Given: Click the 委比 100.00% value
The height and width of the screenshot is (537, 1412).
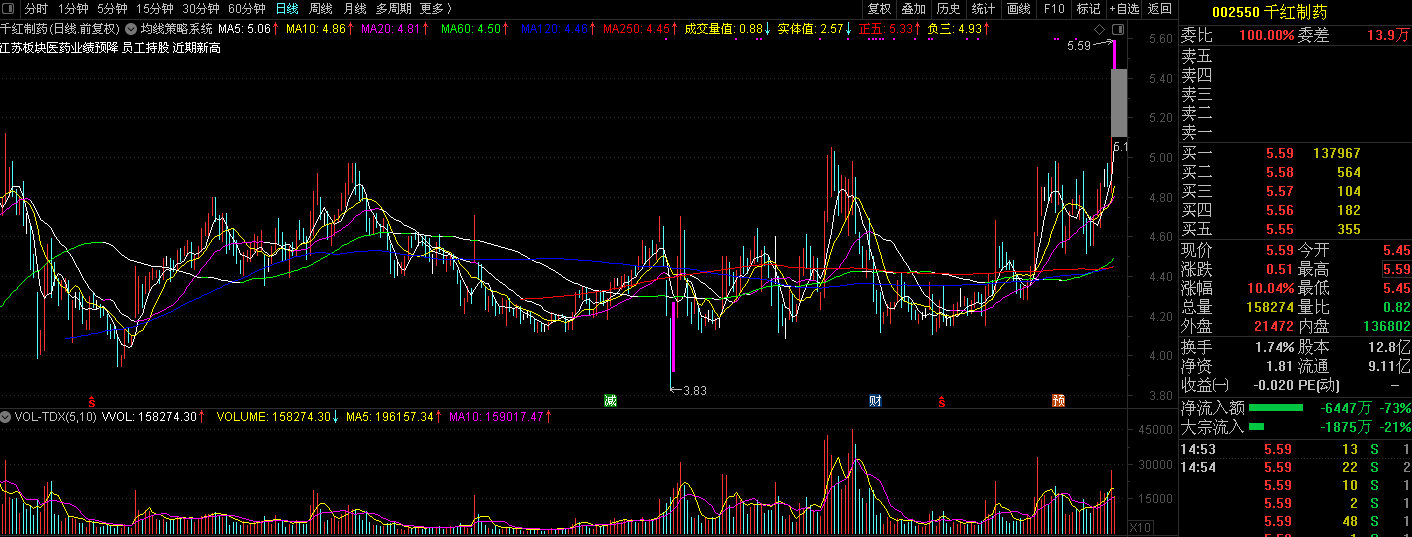Looking at the screenshot, I should coord(1266,35).
